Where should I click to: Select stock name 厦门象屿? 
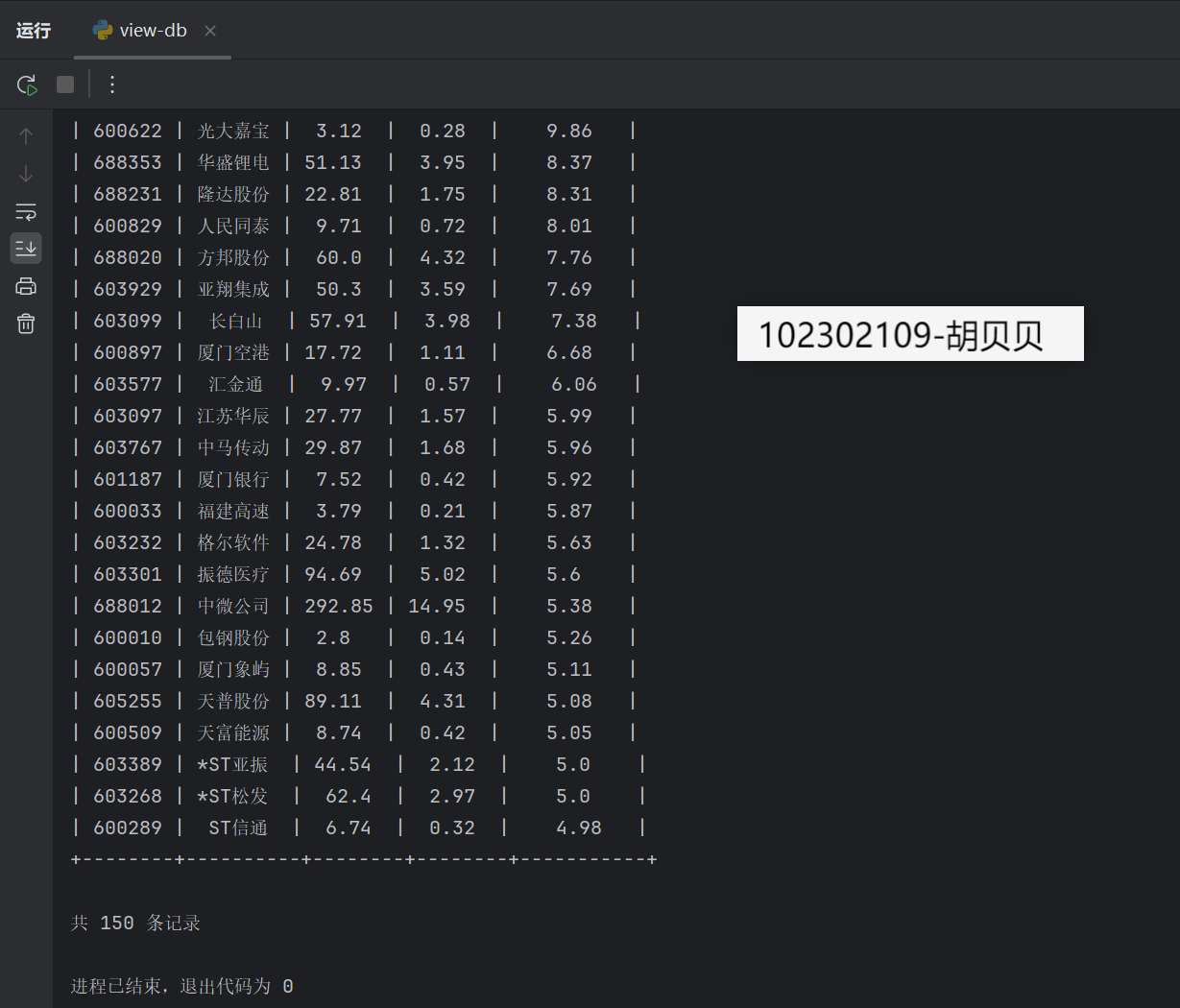point(233,669)
